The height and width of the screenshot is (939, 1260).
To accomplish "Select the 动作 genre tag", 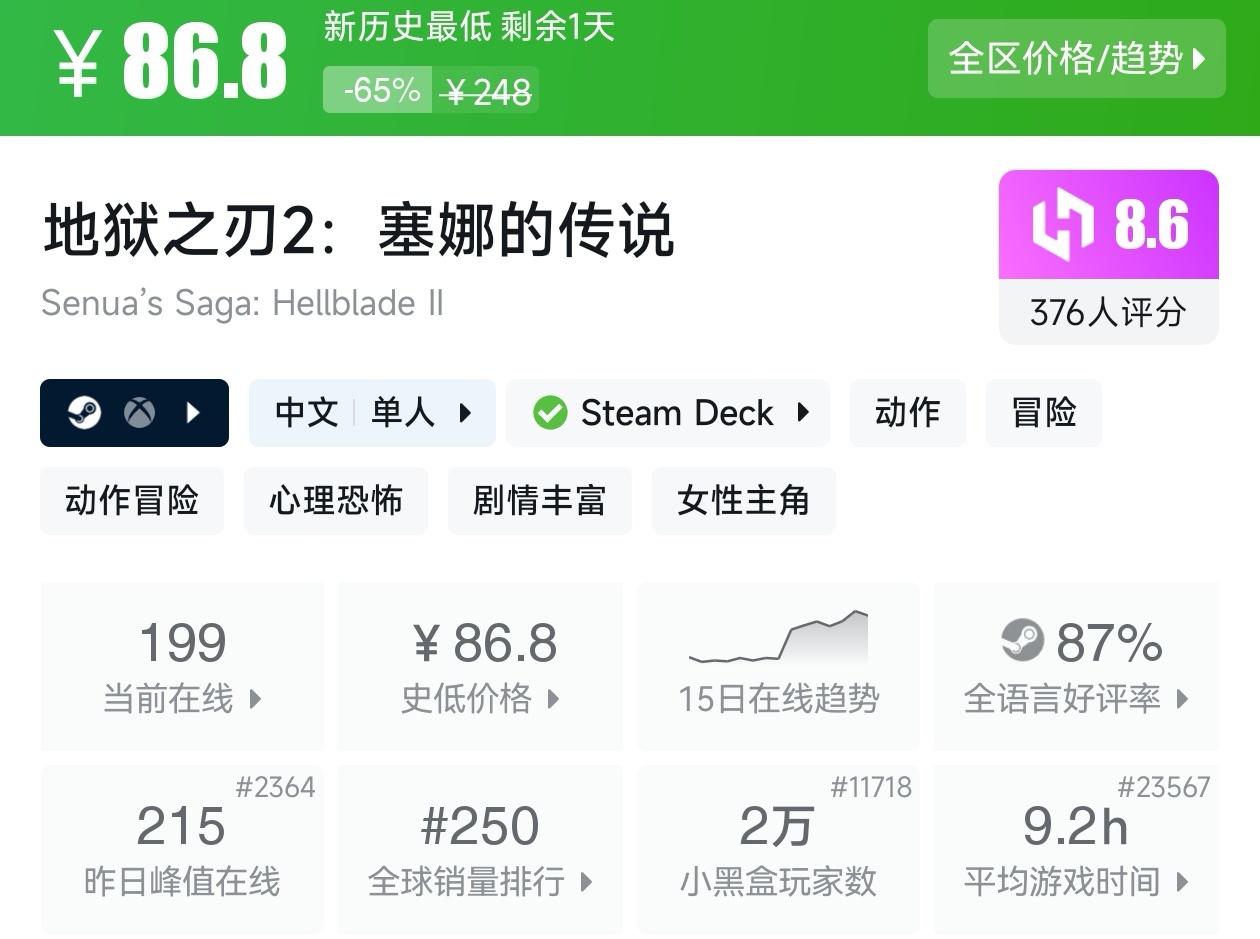I will (x=907, y=412).
